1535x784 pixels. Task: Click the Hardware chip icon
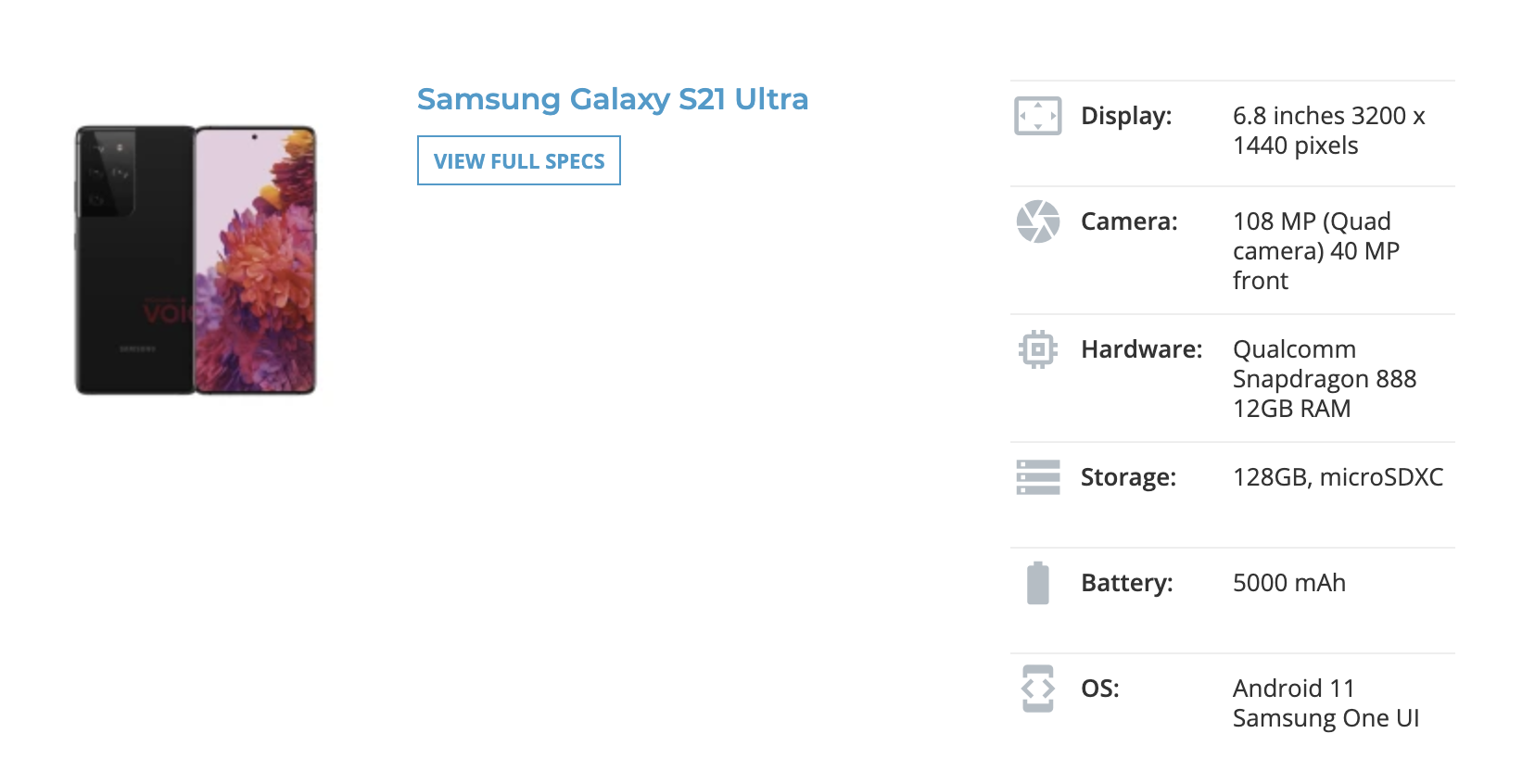[1037, 349]
